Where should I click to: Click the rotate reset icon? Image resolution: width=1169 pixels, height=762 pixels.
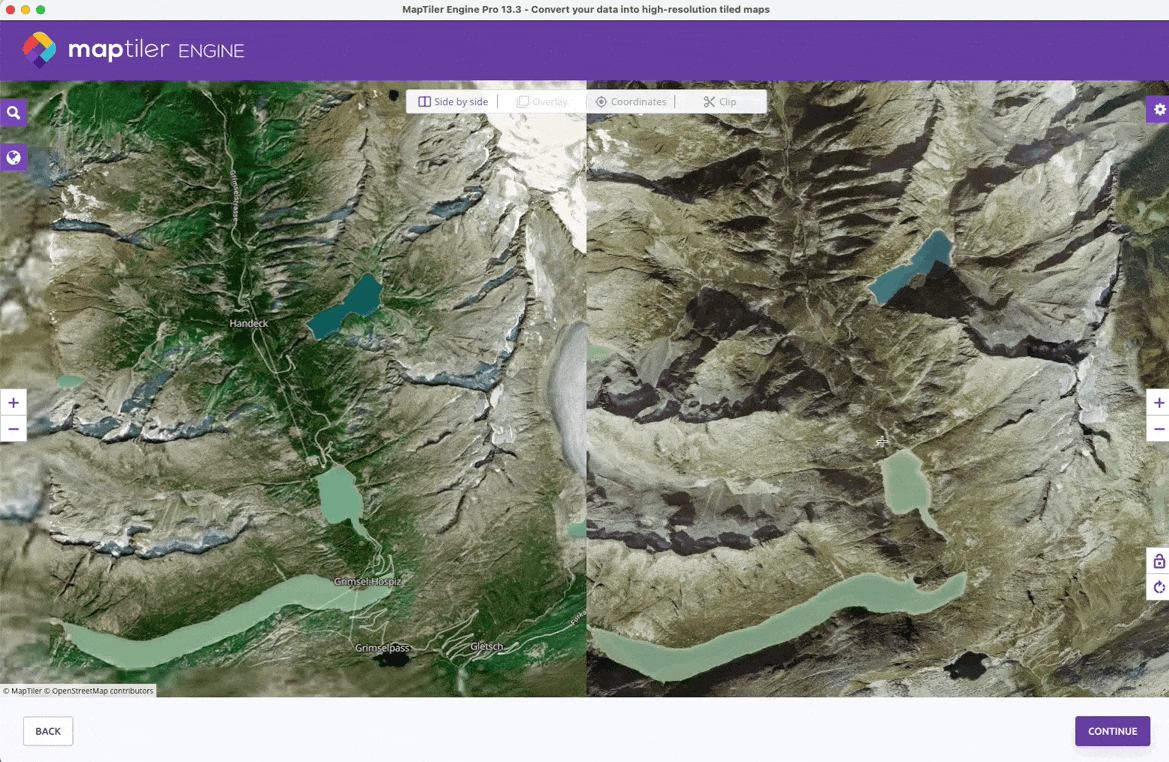[x=1159, y=588]
